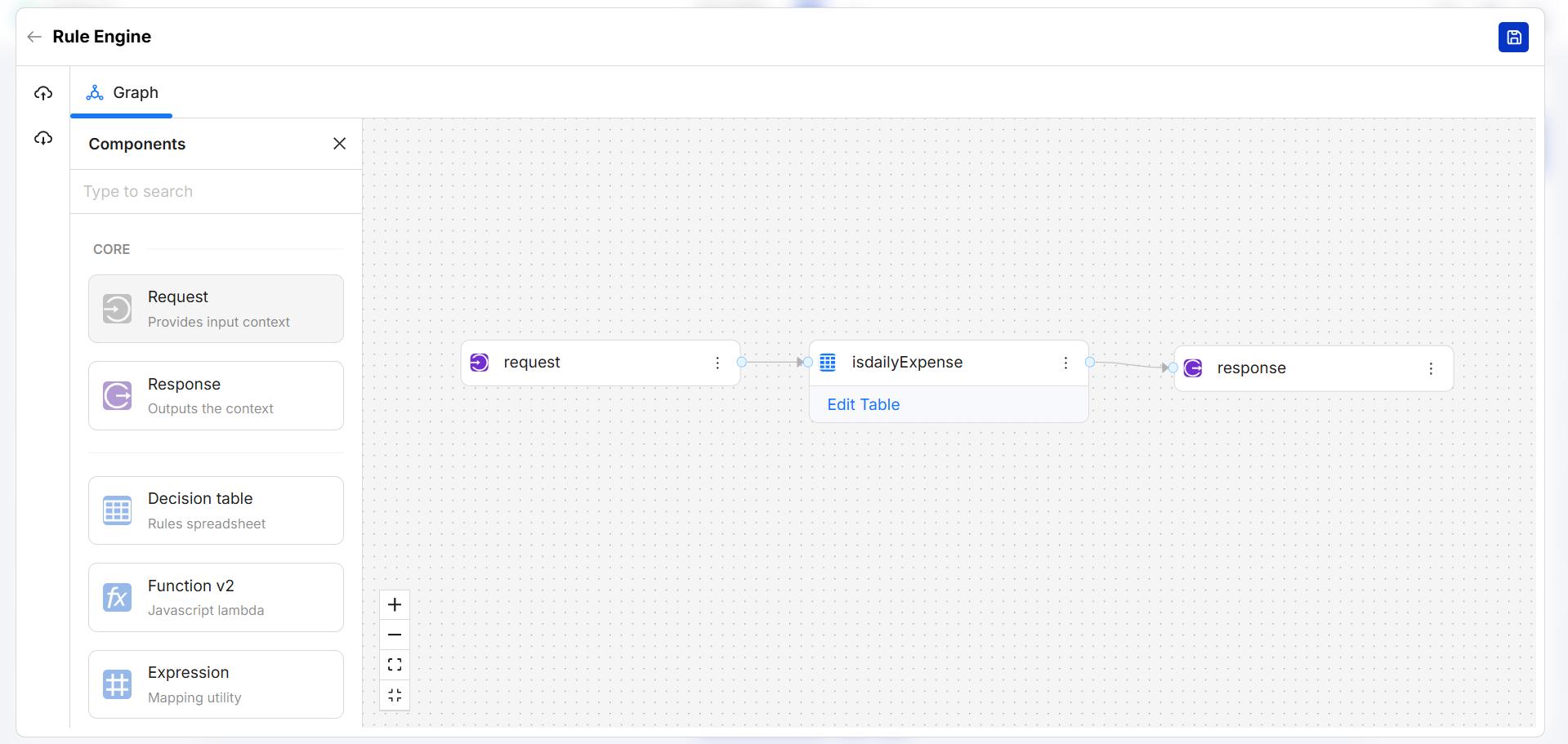The image size is (1568, 744).
Task: Click the cloud download icon
Action: 43,138
